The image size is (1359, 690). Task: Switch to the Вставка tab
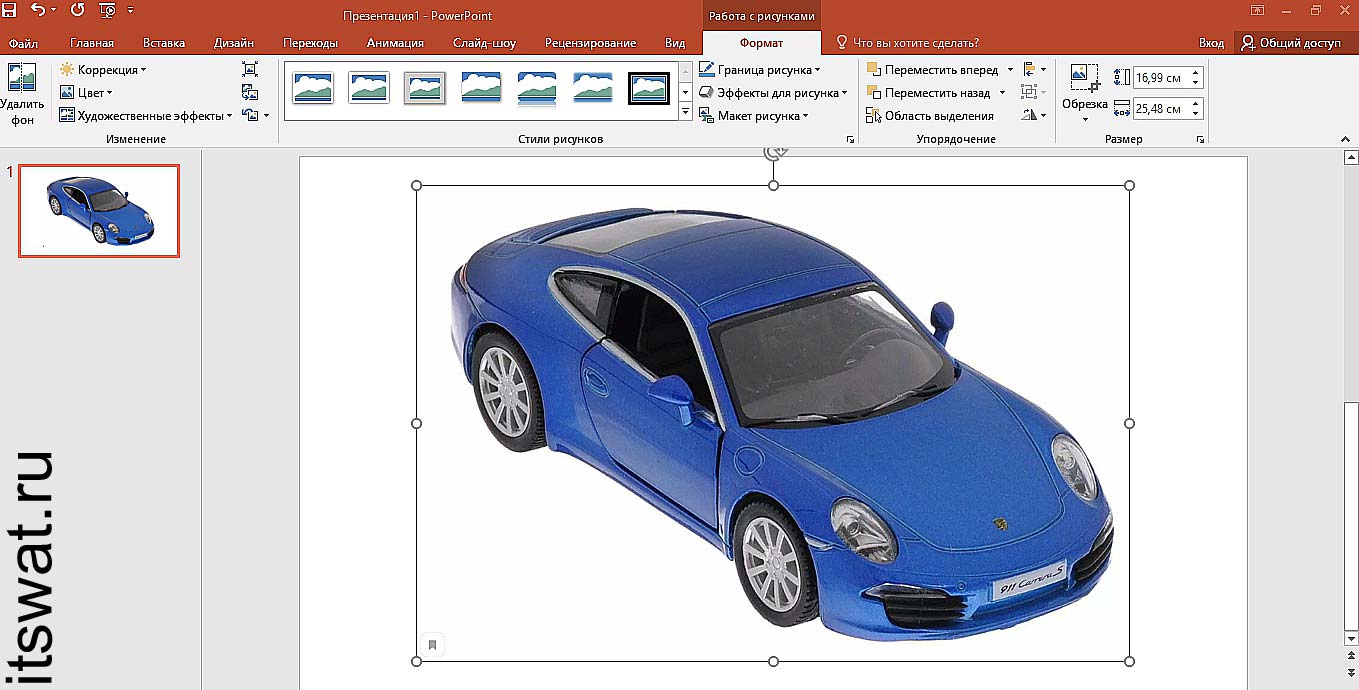(x=164, y=43)
